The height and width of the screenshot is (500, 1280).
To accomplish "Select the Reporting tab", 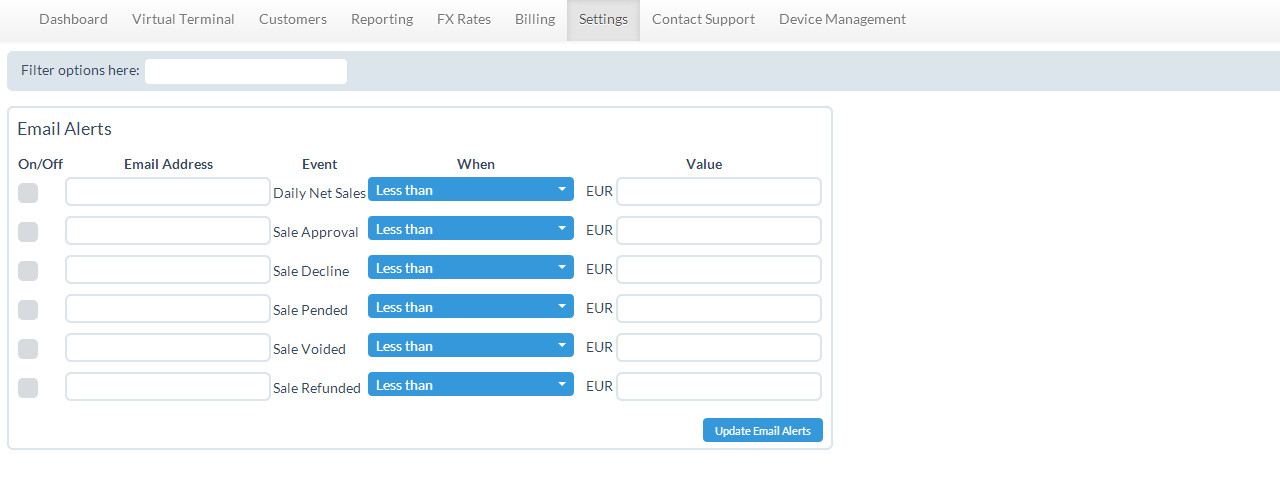I will pyautogui.click(x=382, y=19).
